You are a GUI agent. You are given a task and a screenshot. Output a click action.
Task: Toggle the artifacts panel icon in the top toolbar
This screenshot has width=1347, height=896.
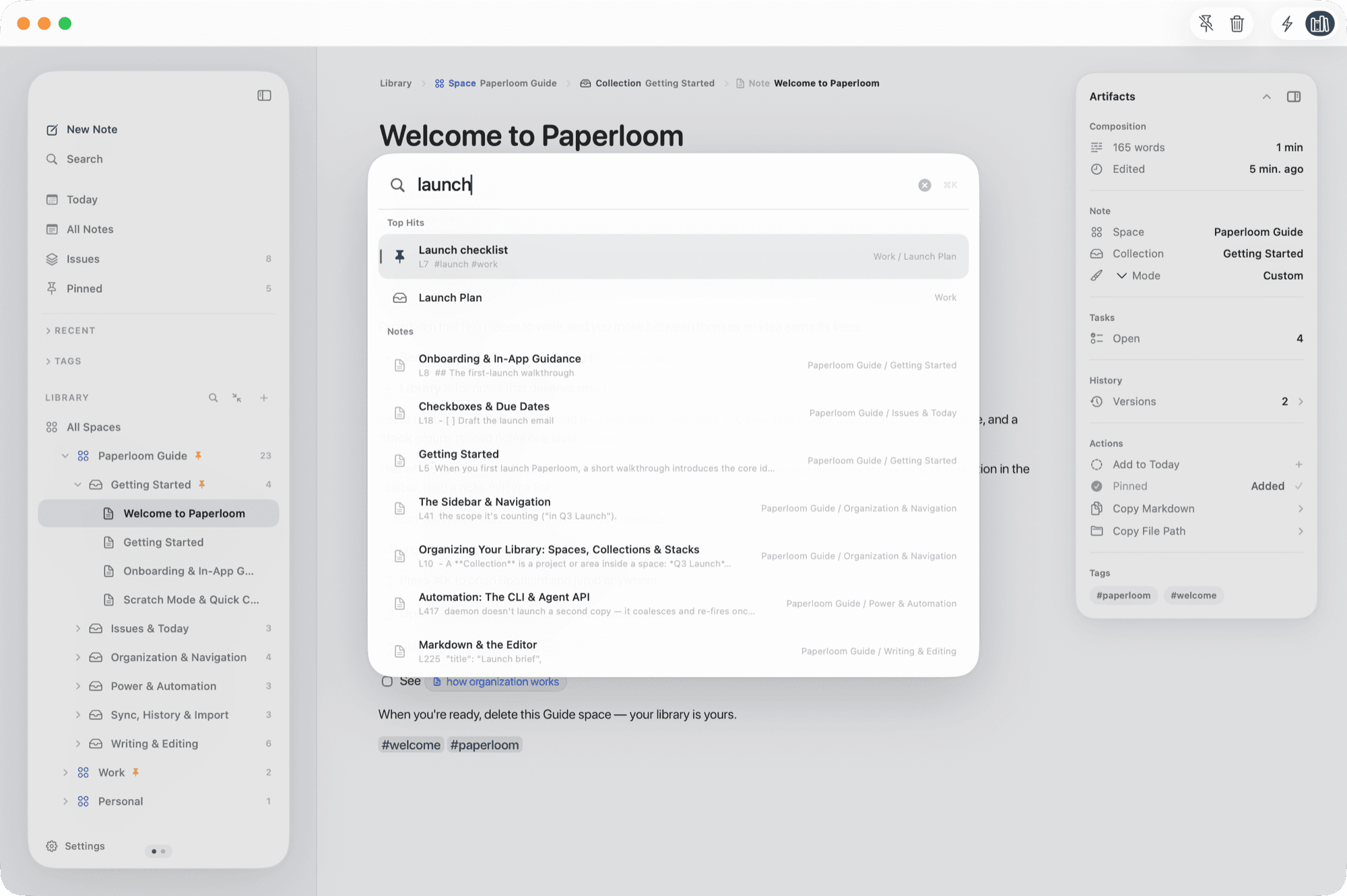[x=1320, y=24]
